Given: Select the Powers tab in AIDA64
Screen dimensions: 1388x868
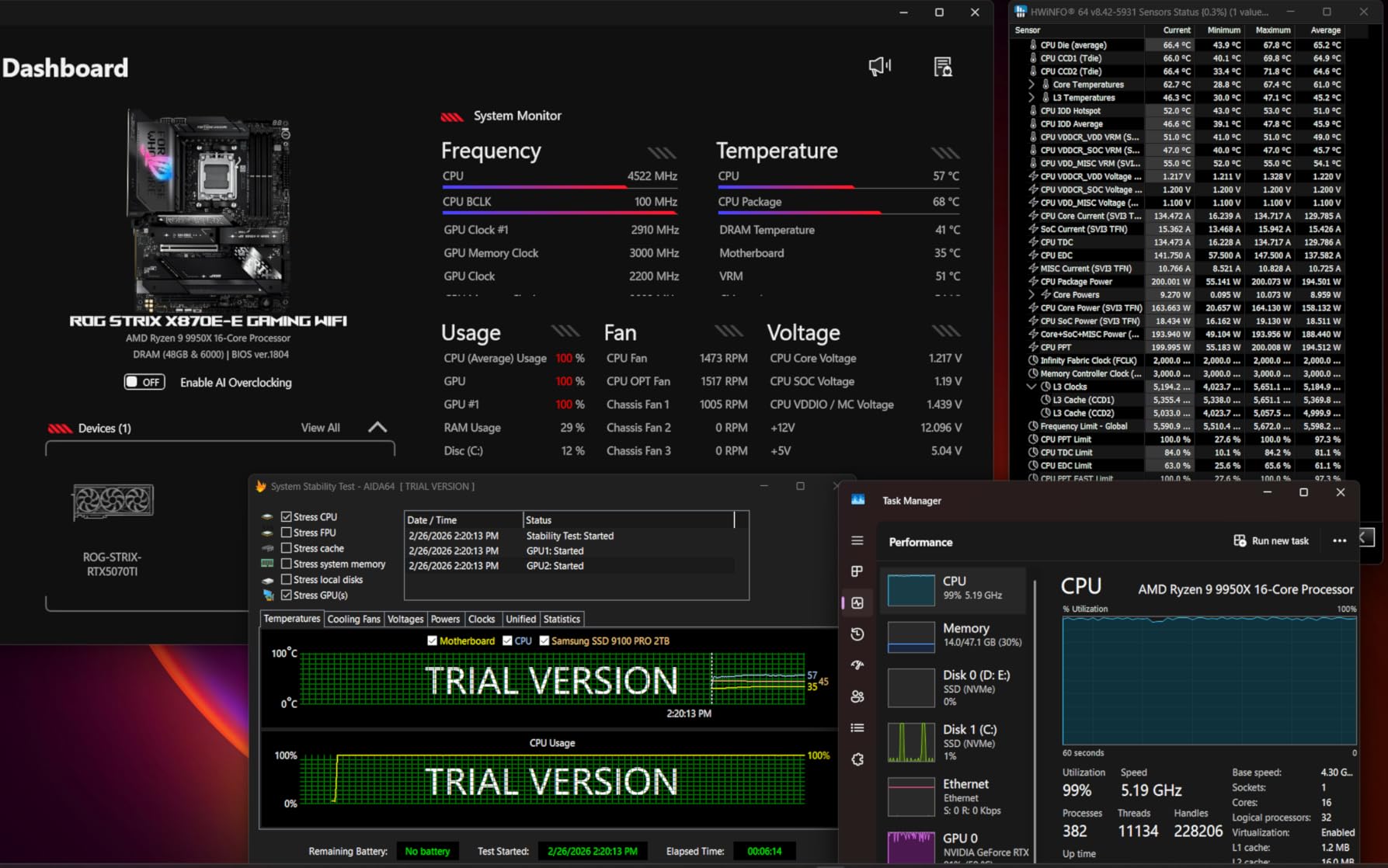Looking at the screenshot, I should 445,619.
